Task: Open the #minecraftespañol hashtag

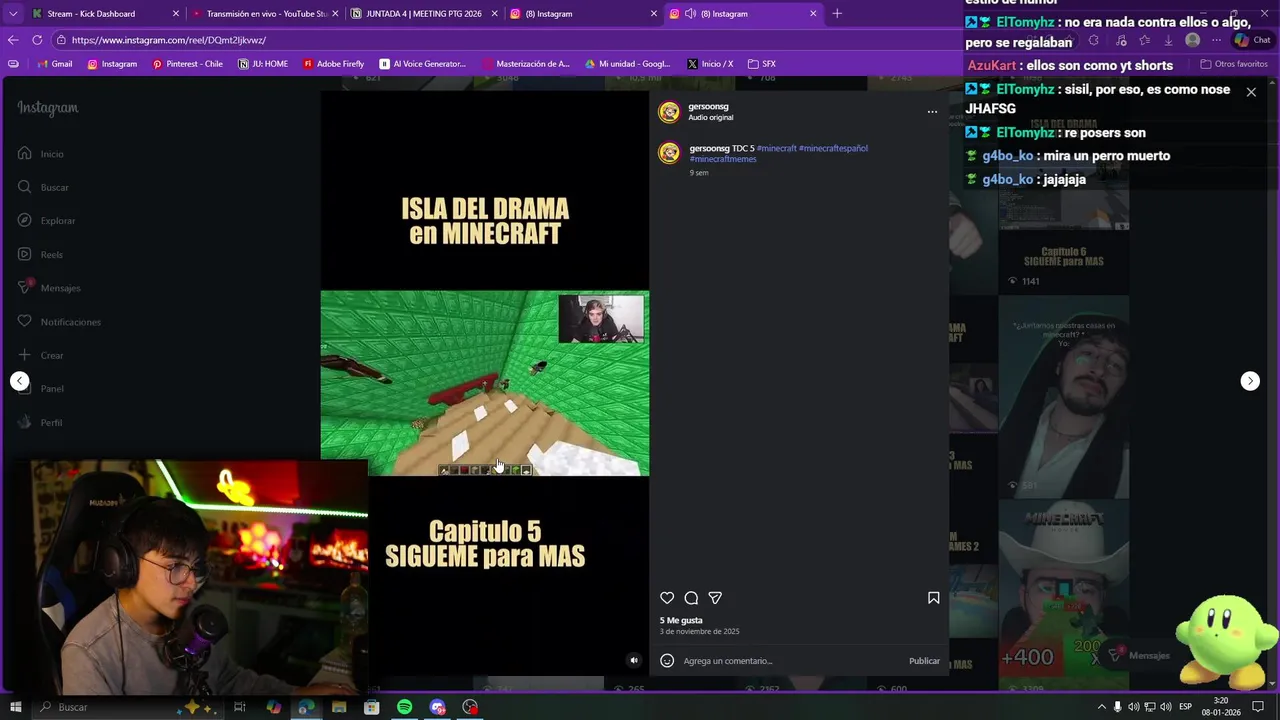Action: 833,148
